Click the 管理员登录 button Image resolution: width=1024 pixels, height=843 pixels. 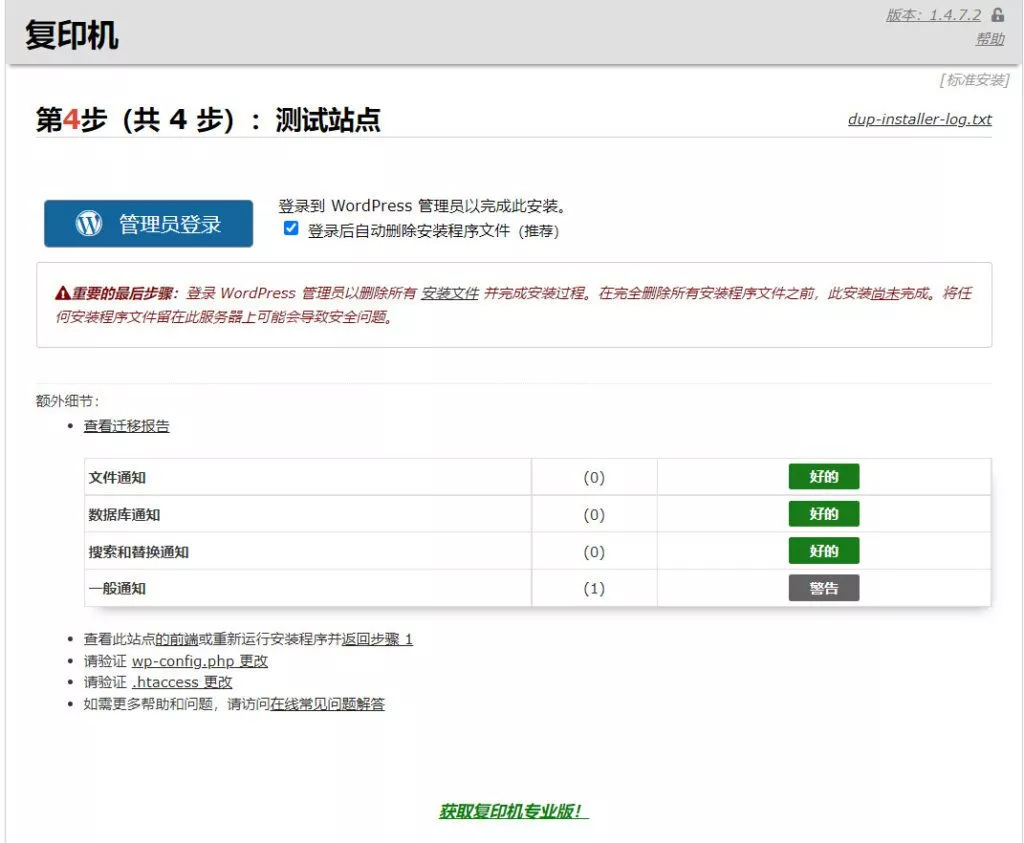(x=148, y=223)
